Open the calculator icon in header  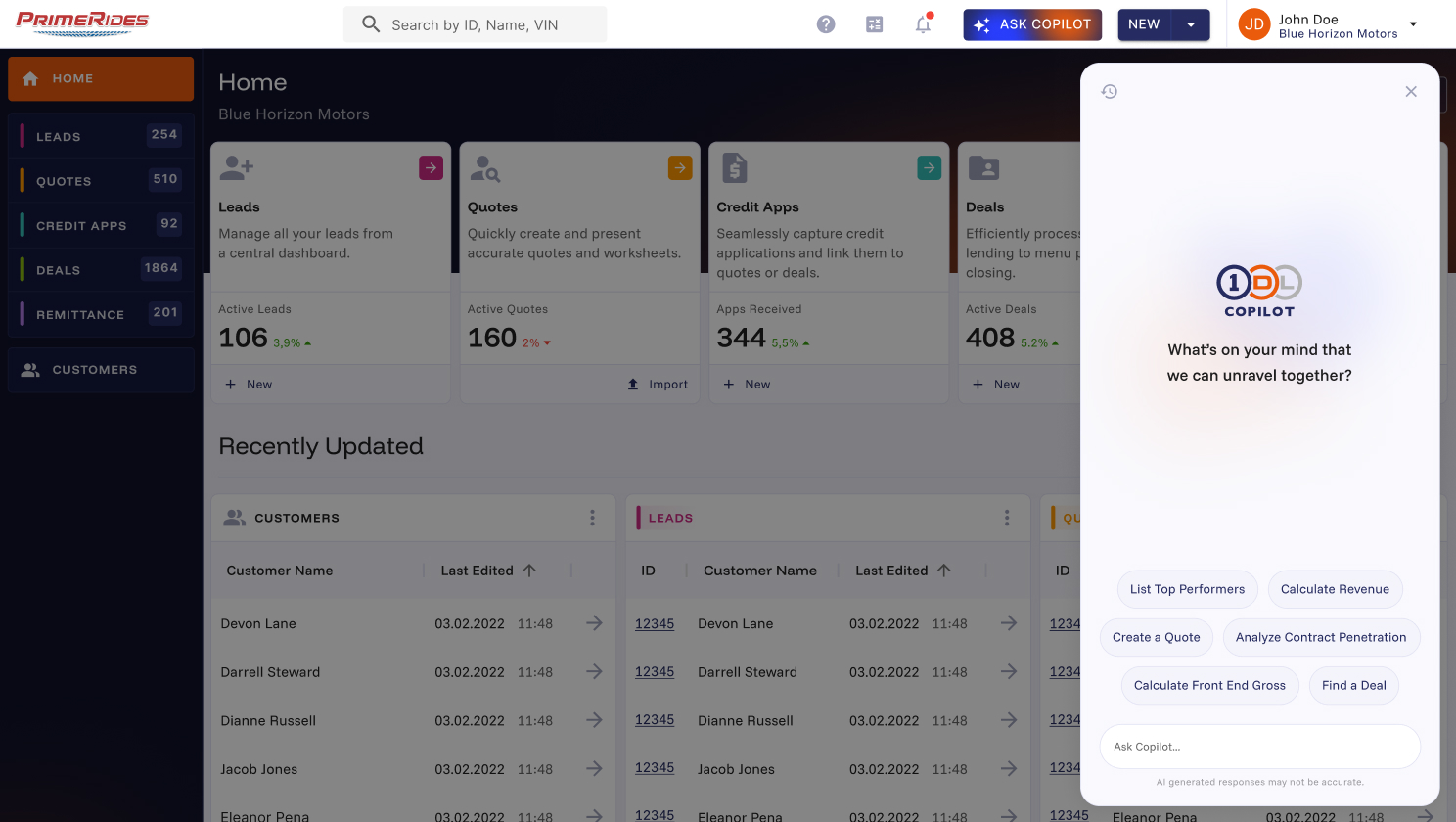pos(875,24)
